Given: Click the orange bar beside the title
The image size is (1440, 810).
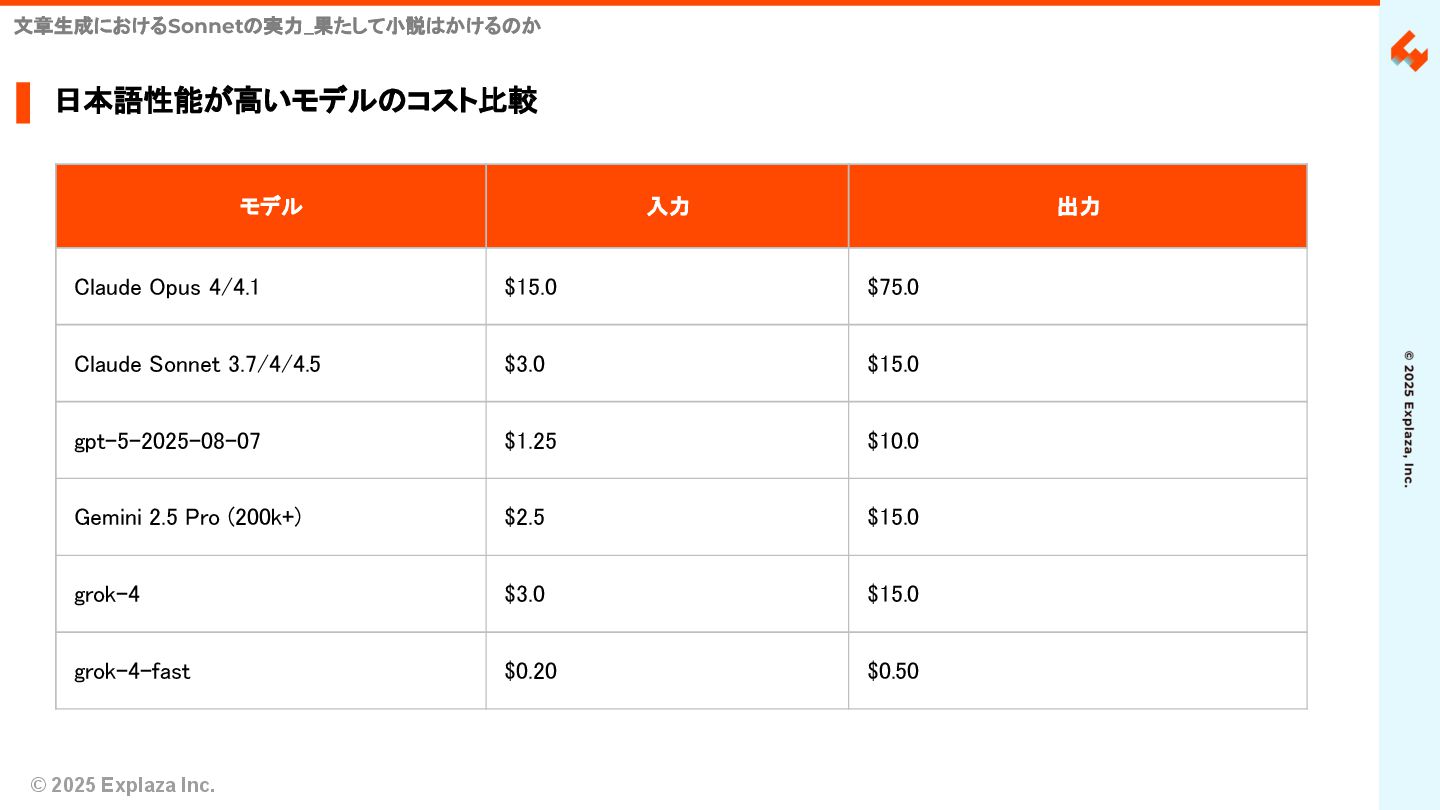Looking at the screenshot, I should [x=23, y=103].
